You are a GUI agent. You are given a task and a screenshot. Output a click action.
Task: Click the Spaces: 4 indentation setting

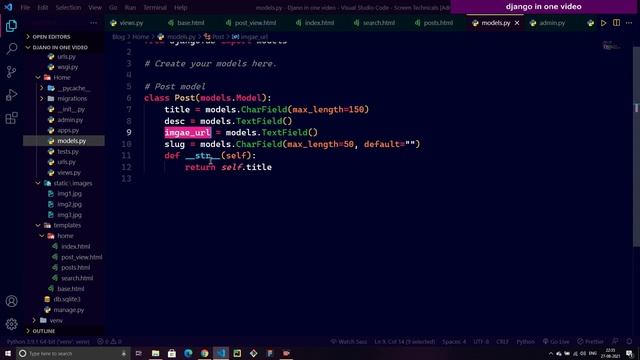pos(454,342)
